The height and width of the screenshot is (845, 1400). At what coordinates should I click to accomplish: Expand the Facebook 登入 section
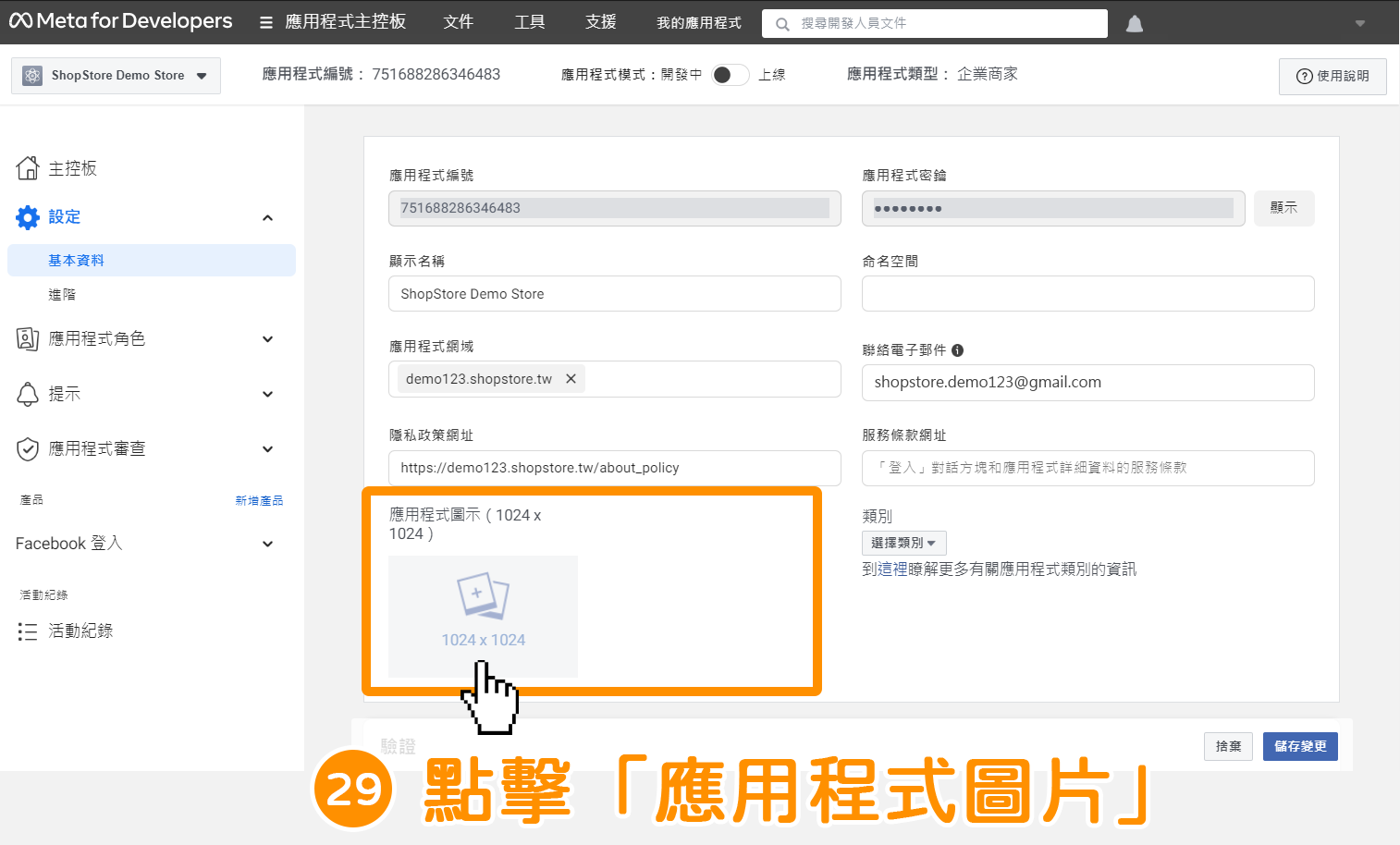268,544
